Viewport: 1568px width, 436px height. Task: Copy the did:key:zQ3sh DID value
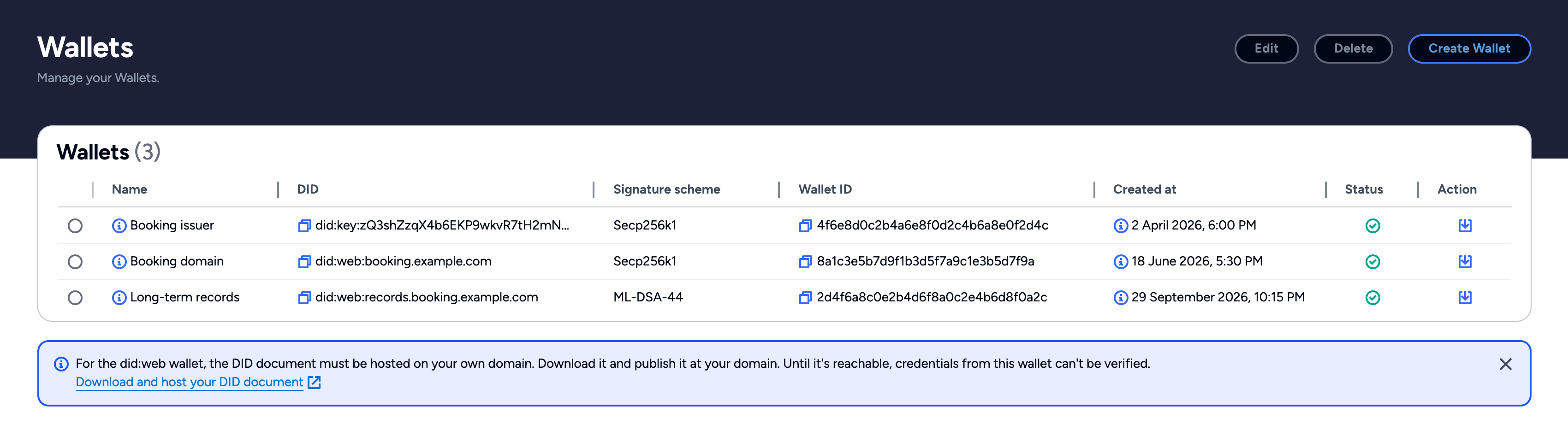304,225
